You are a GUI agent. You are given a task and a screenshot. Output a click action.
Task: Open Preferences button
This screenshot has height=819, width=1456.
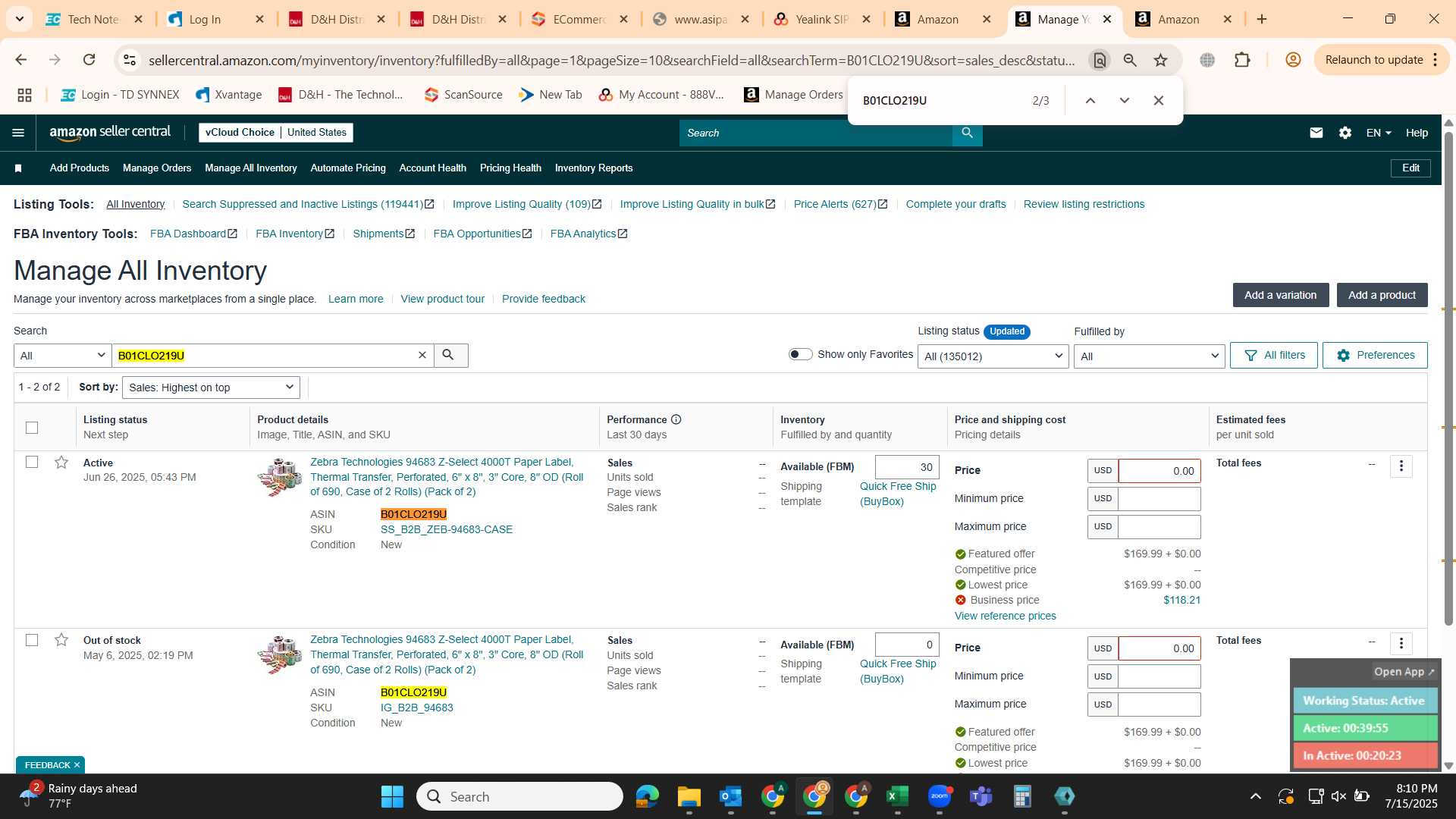click(1375, 355)
